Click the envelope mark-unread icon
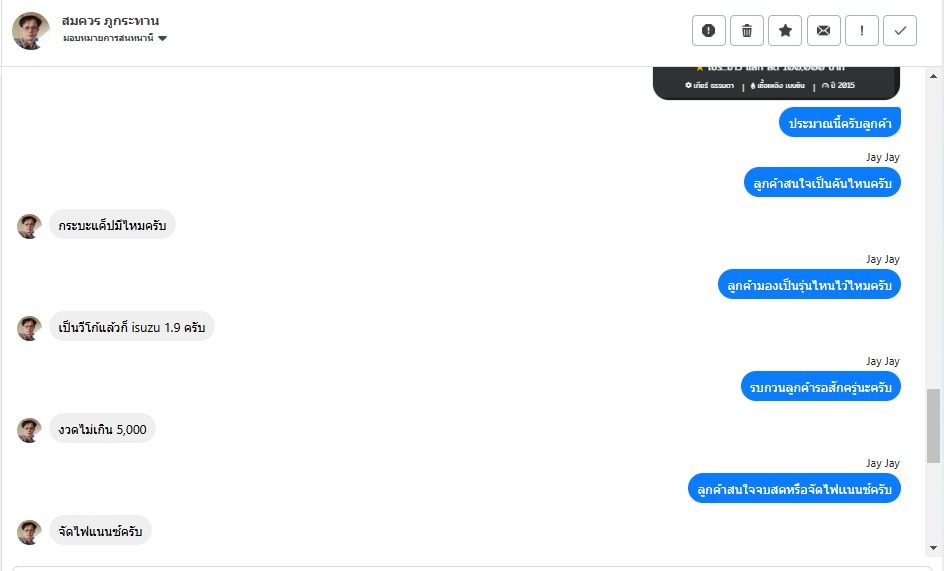 tap(823, 31)
